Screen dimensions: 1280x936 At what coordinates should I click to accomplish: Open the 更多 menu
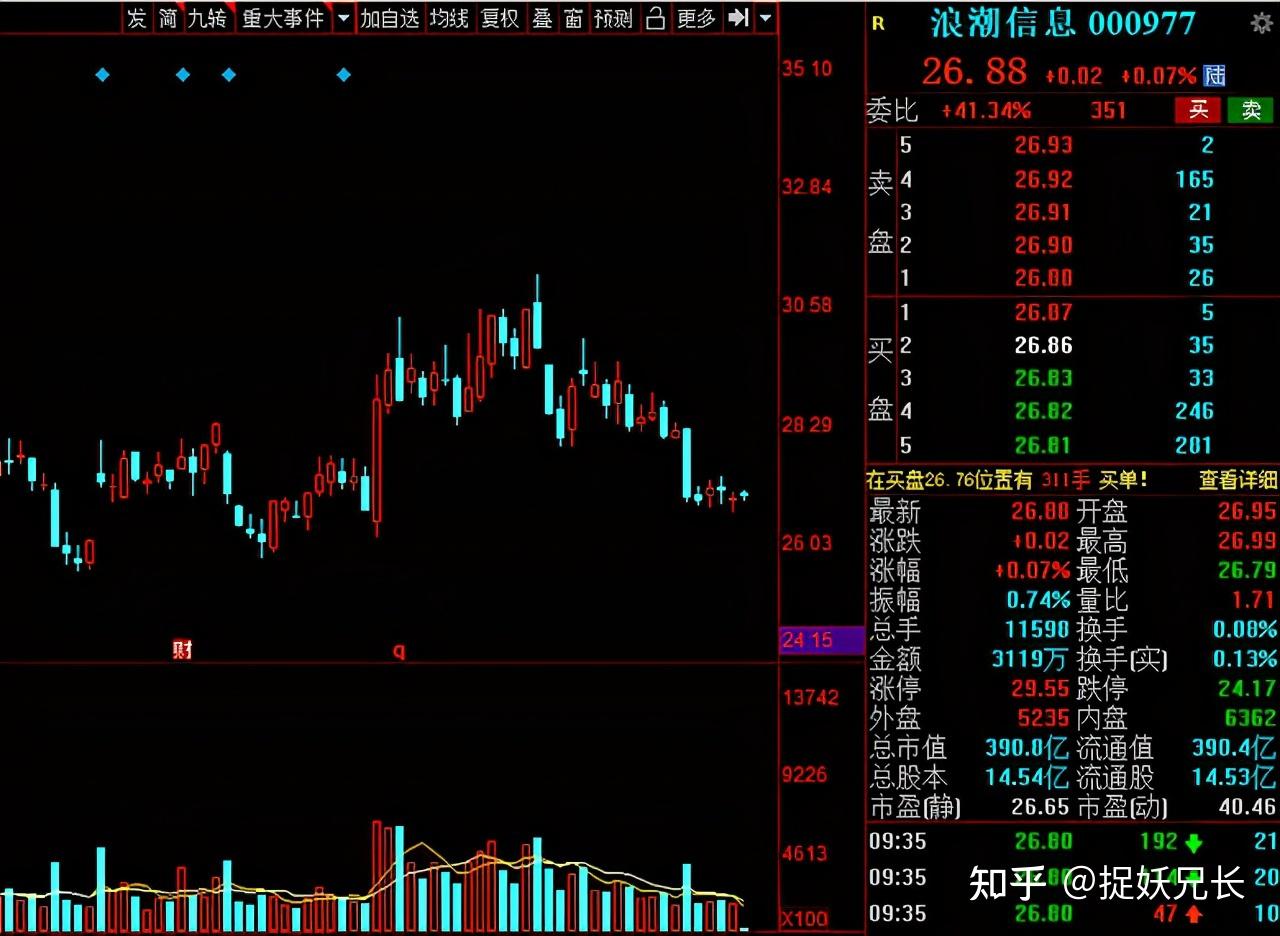pyautogui.click(x=696, y=18)
